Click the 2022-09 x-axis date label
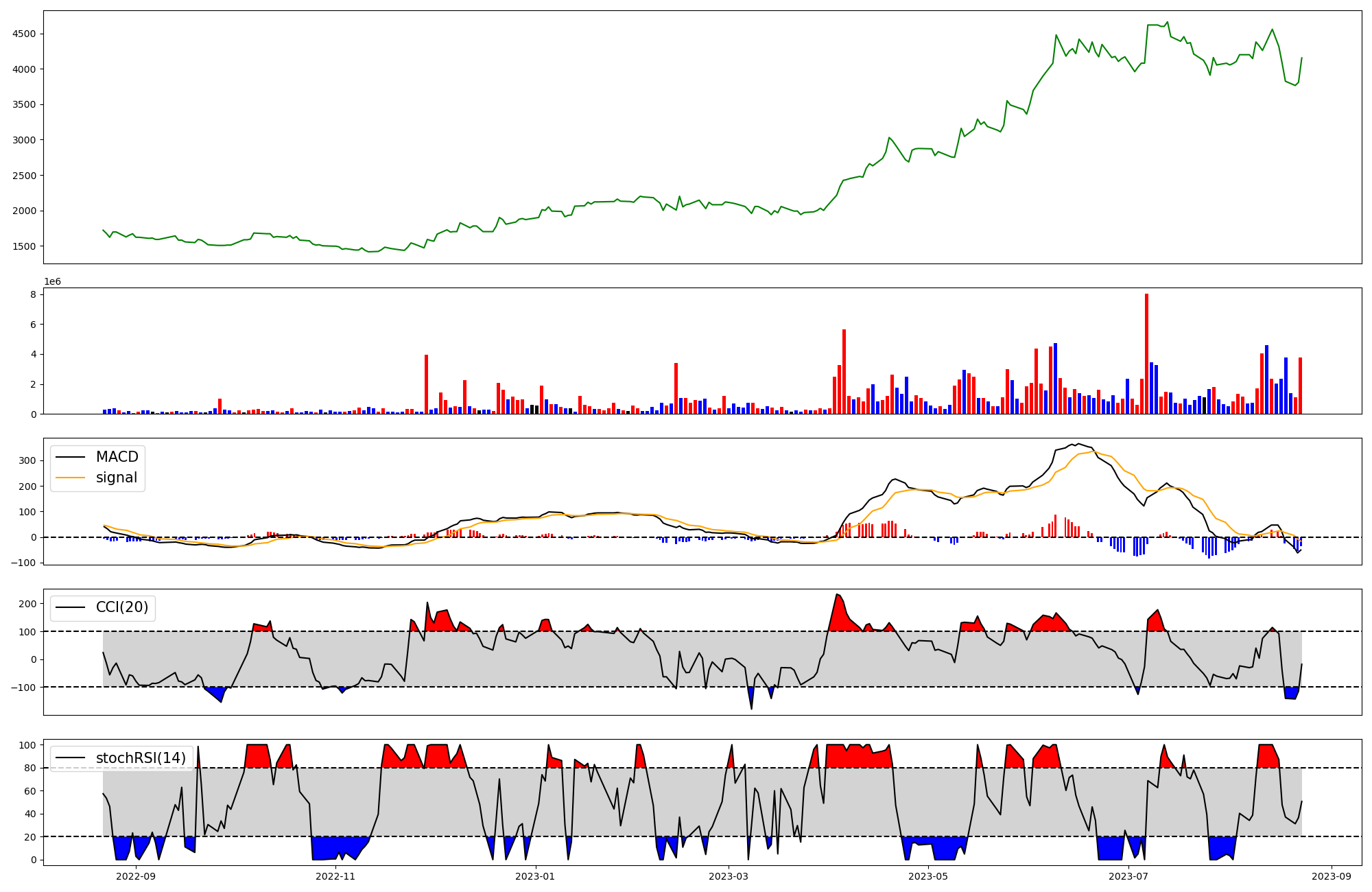Image resolution: width=1372 pixels, height=892 pixels. click(x=136, y=876)
